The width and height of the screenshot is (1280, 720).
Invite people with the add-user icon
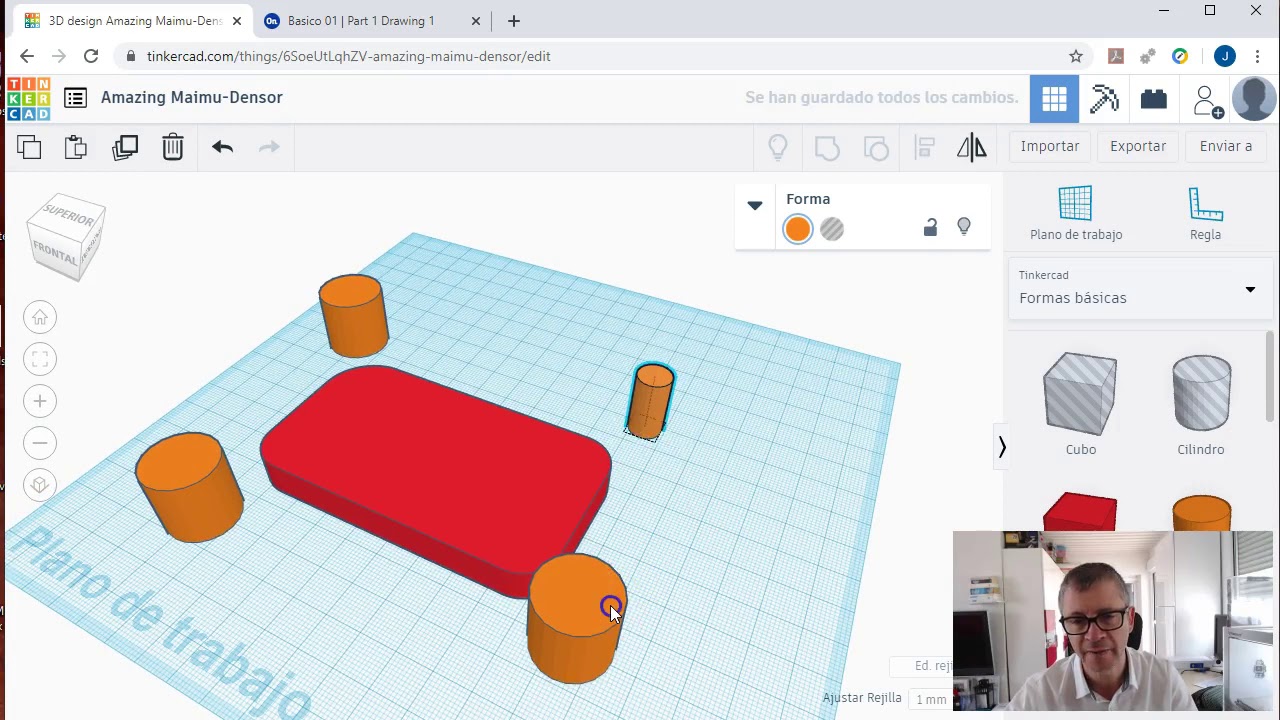tap(1207, 100)
